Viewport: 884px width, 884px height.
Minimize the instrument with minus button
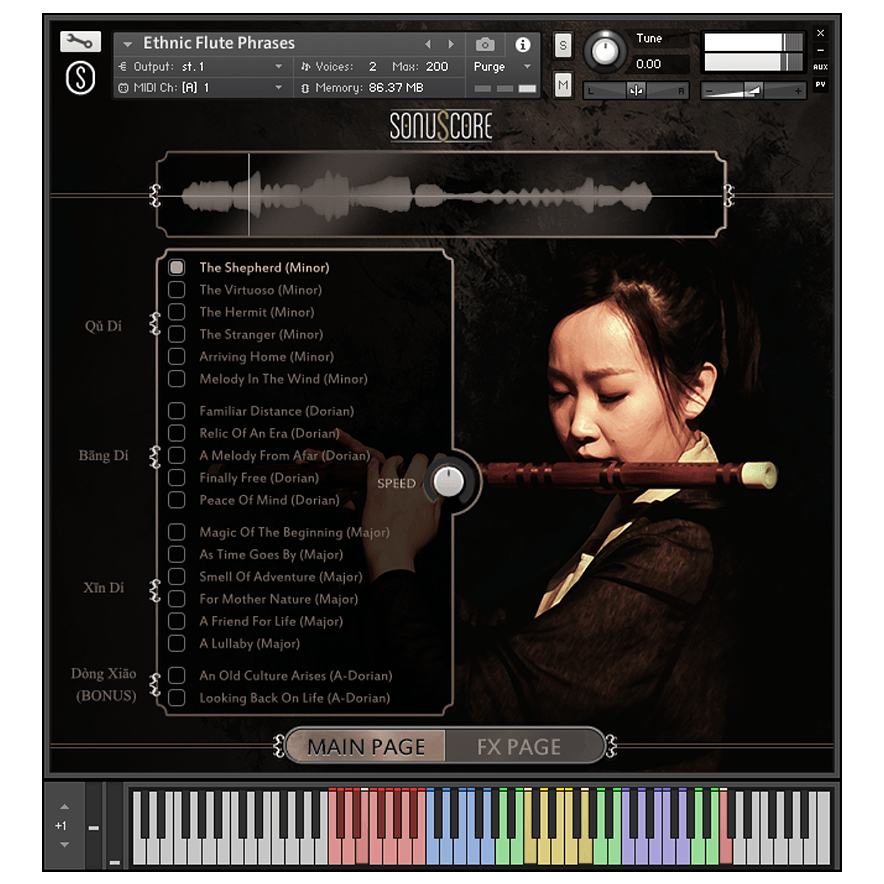click(x=820, y=50)
